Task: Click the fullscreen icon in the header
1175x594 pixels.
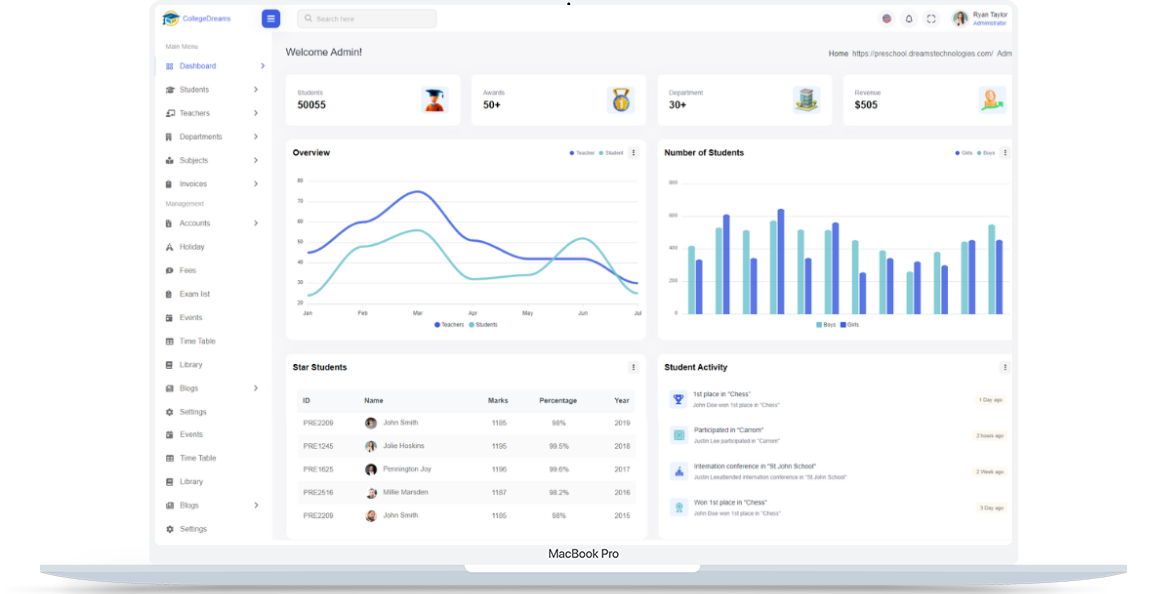Action: [x=931, y=18]
